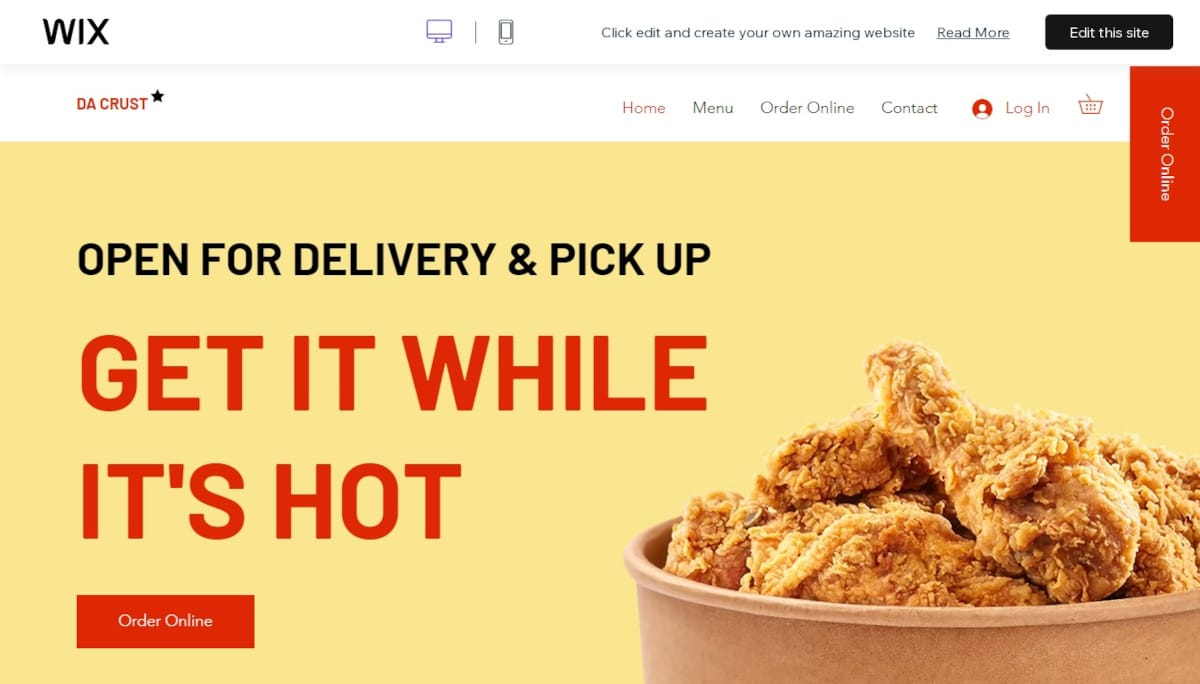The width and height of the screenshot is (1200, 684).
Task: Click the DA CRUST site logo
Action: 112,104
